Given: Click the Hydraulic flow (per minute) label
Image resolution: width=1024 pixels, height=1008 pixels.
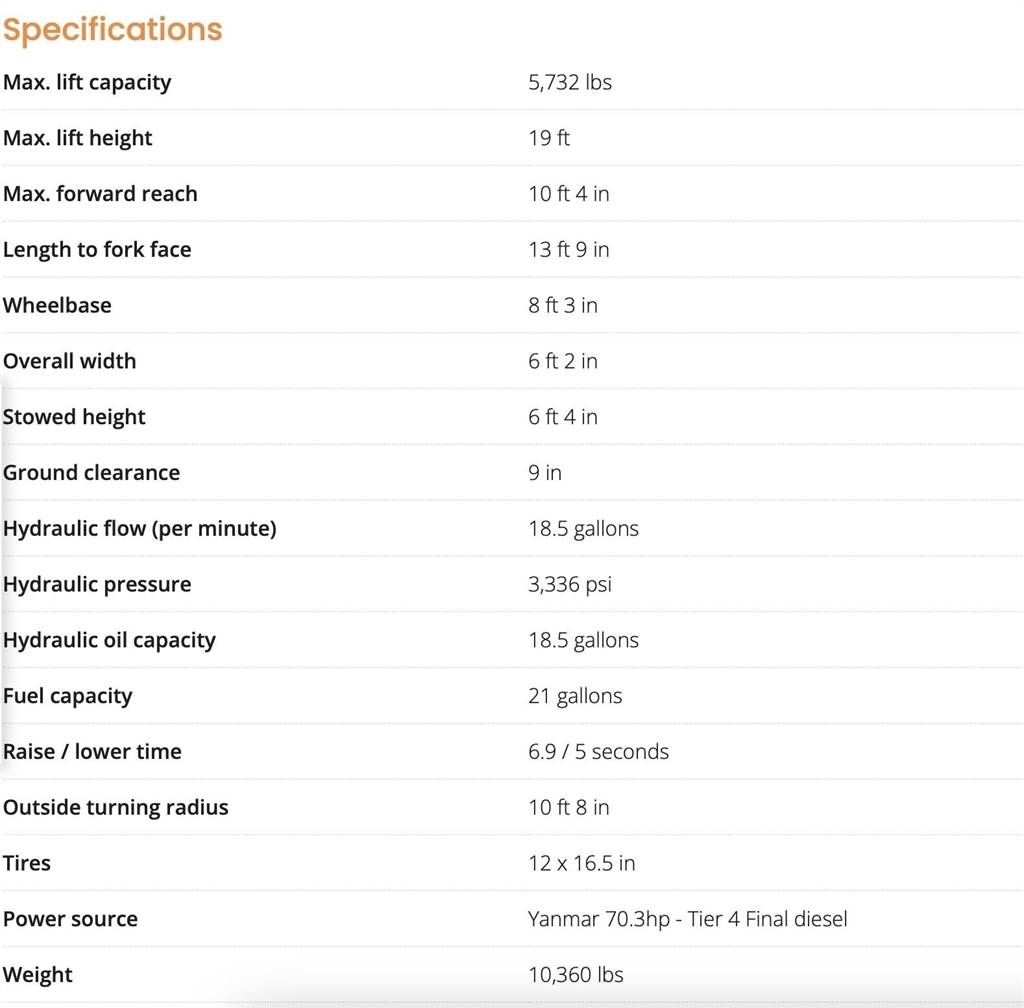Looking at the screenshot, I should (139, 529).
